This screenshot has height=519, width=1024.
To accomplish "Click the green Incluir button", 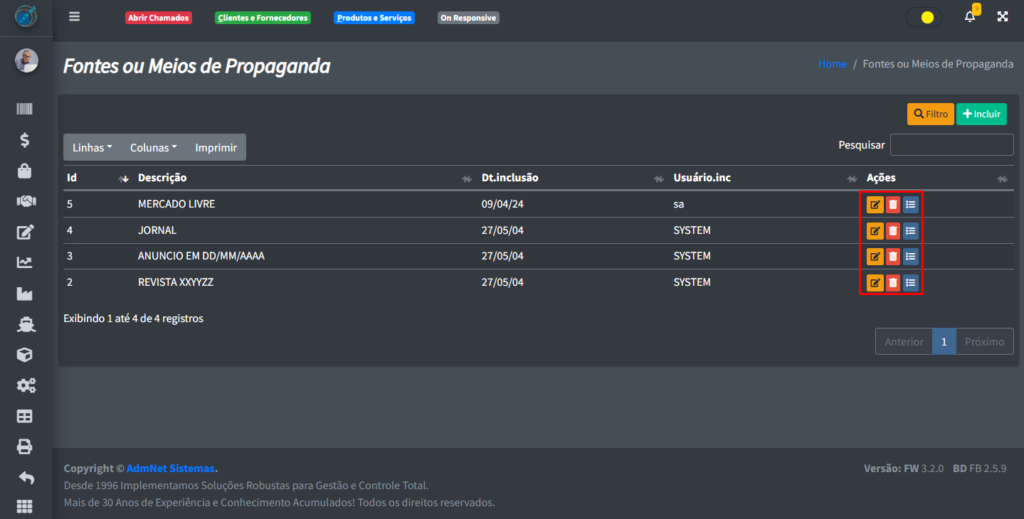I will coord(981,114).
